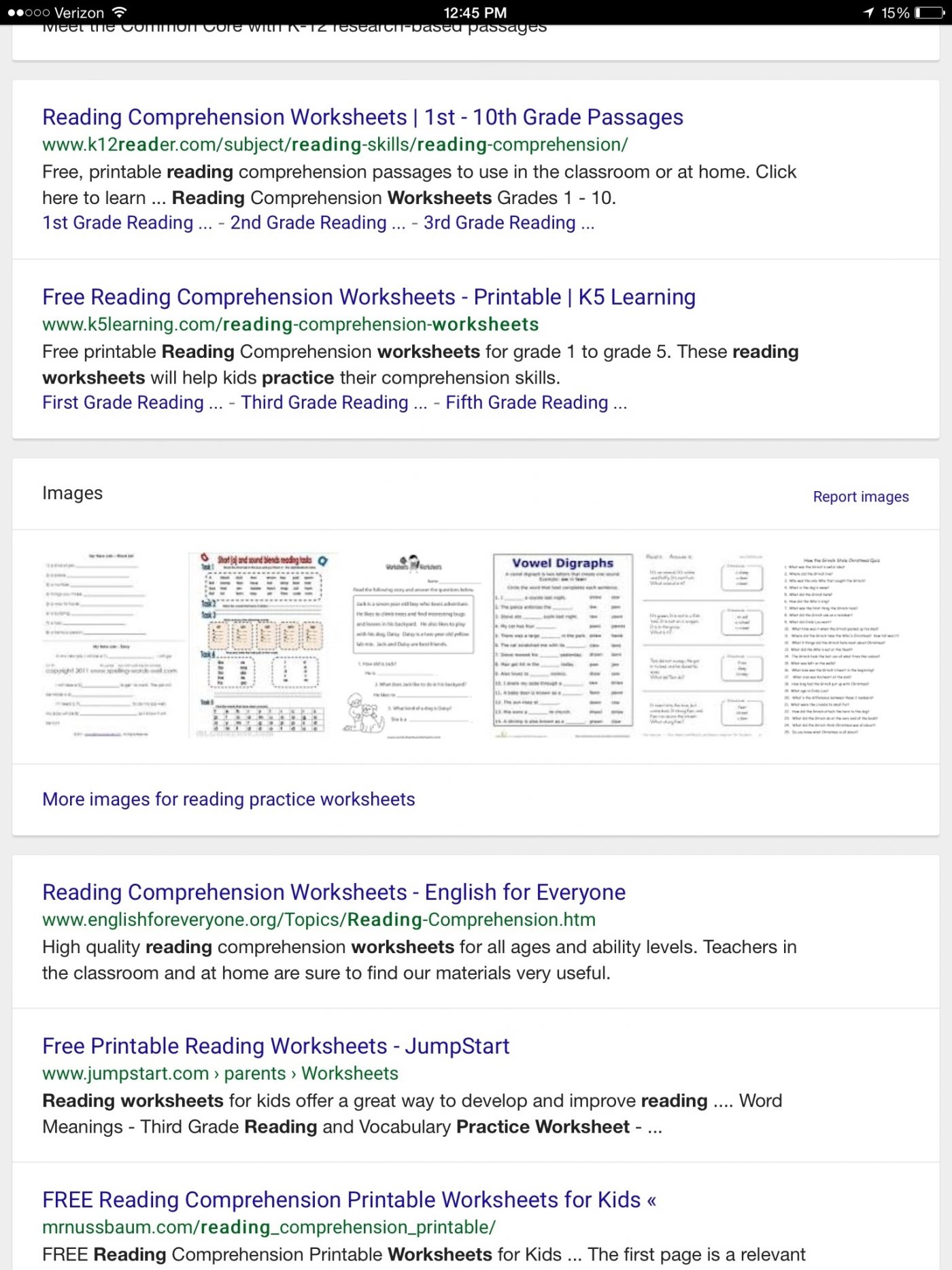This screenshot has height=1270, width=952.
Task: Open the k5learning.com reading-comprehension-worksheets URL
Action: 290,324
